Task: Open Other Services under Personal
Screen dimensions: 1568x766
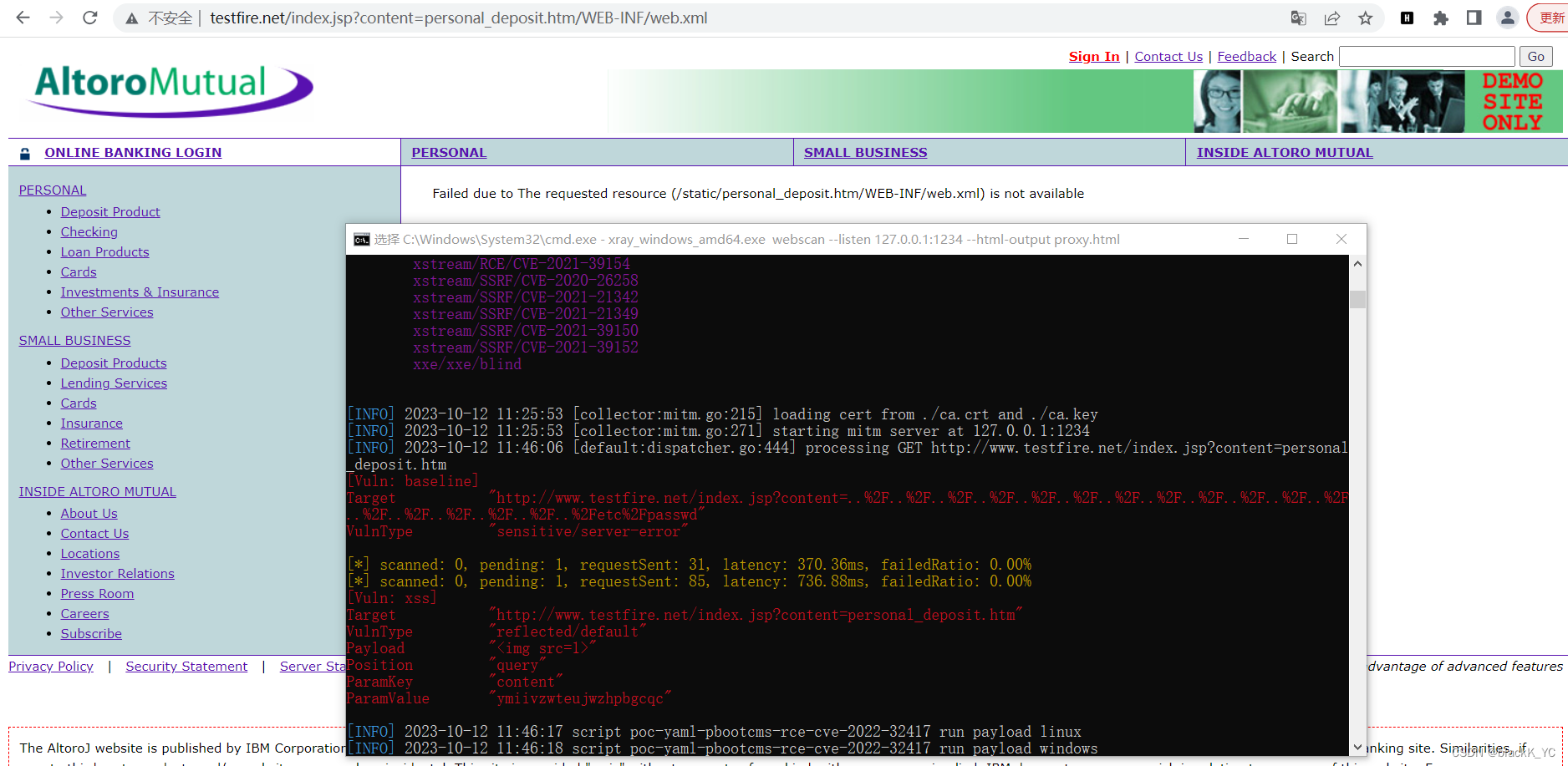Action: click(x=107, y=312)
